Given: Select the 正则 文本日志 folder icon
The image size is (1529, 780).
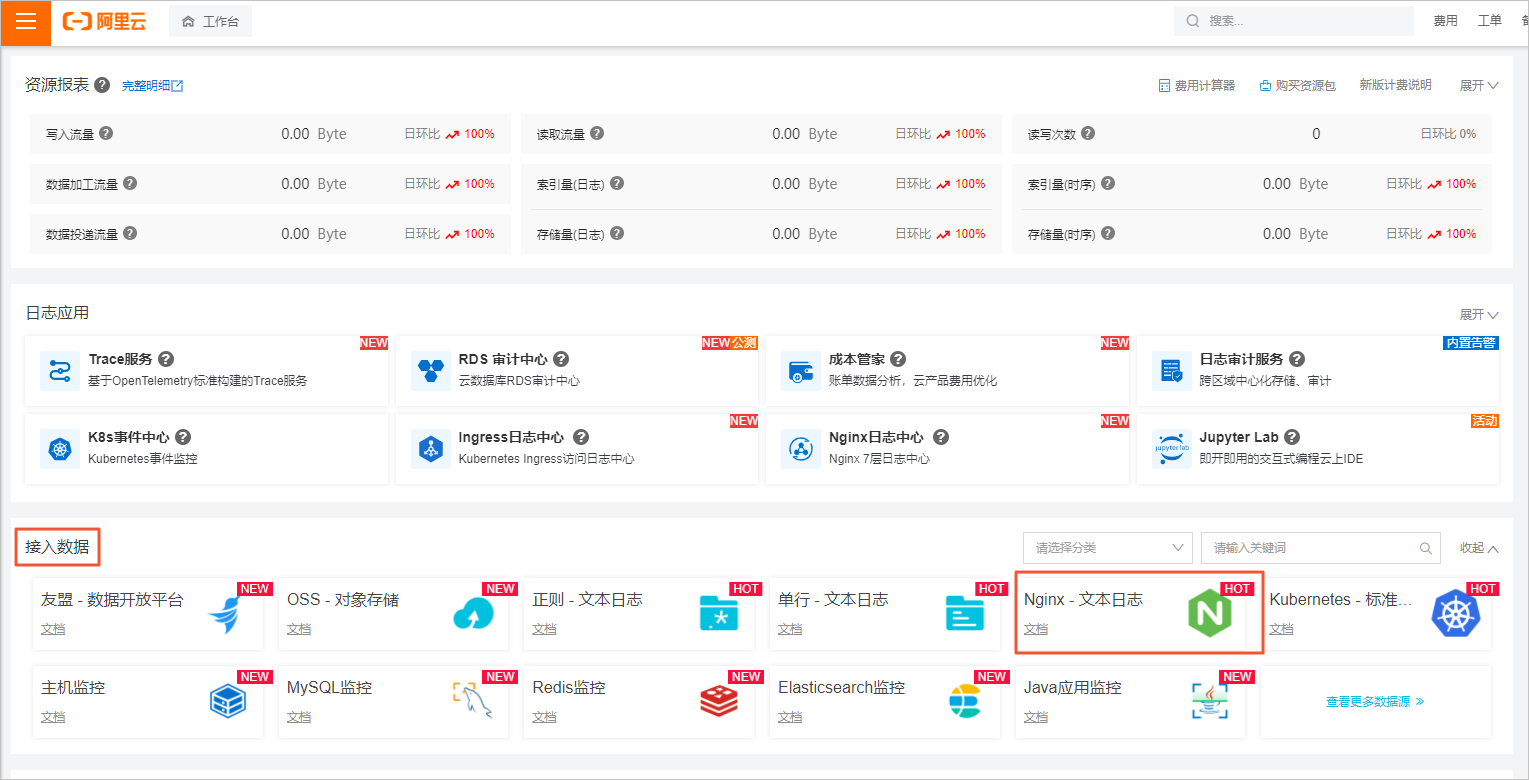Looking at the screenshot, I should pos(719,613).
